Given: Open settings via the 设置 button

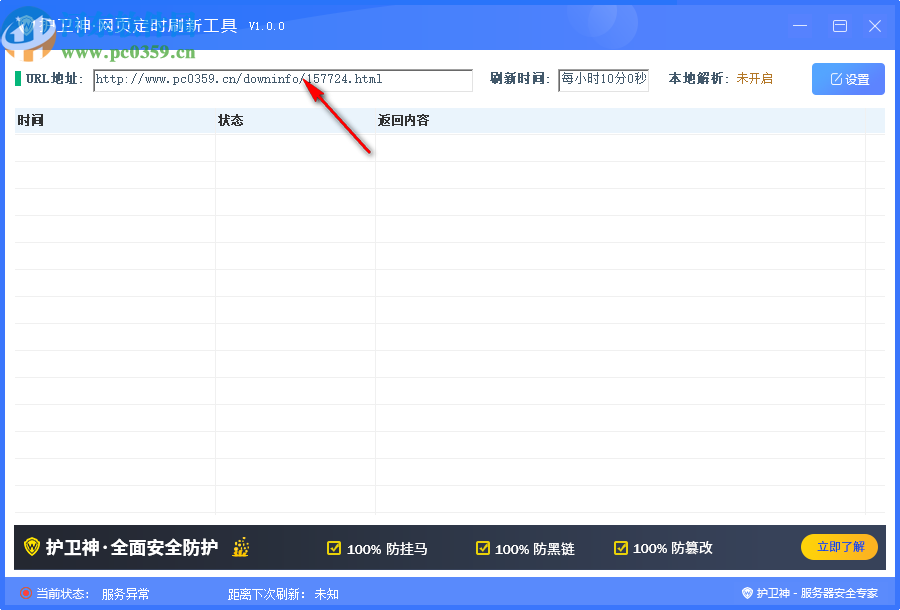Looking at the screenshot, I should 850,79.
